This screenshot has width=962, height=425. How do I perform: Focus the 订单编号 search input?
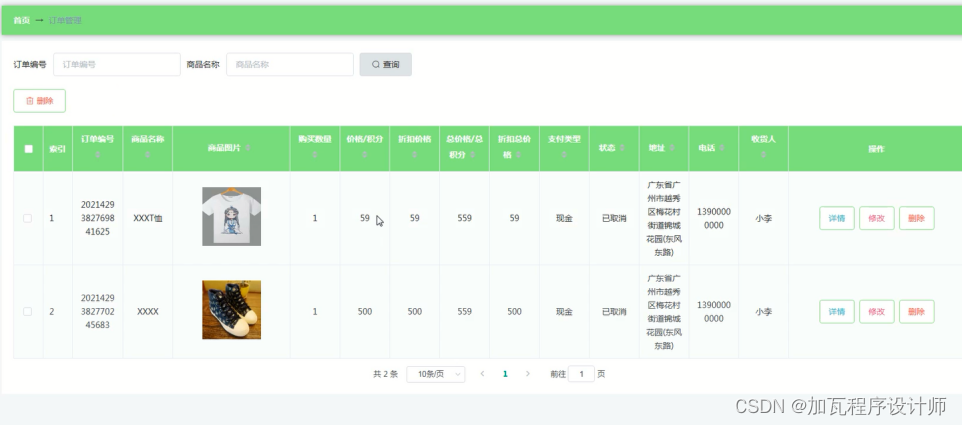tap(117, 64)
